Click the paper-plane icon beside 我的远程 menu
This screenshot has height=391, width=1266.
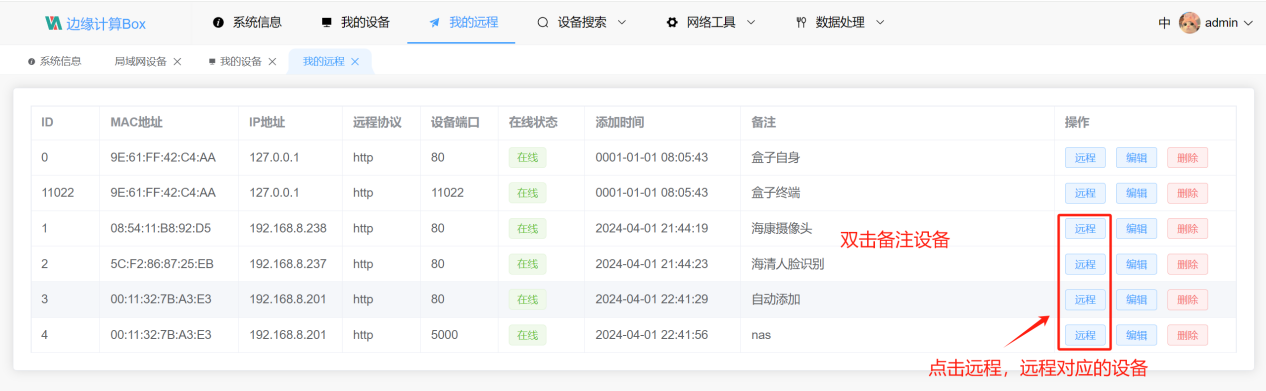(434, 22)
